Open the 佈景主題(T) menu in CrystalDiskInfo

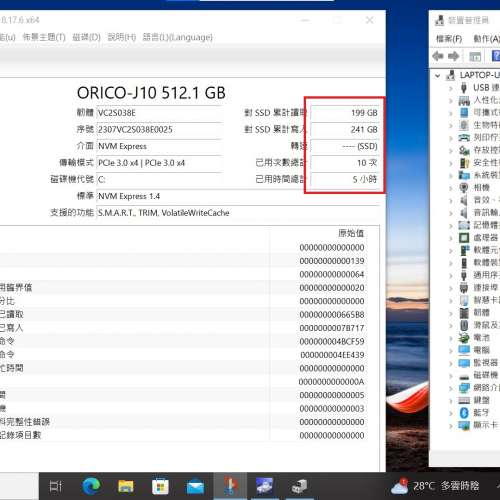click(x=44, y=37)
